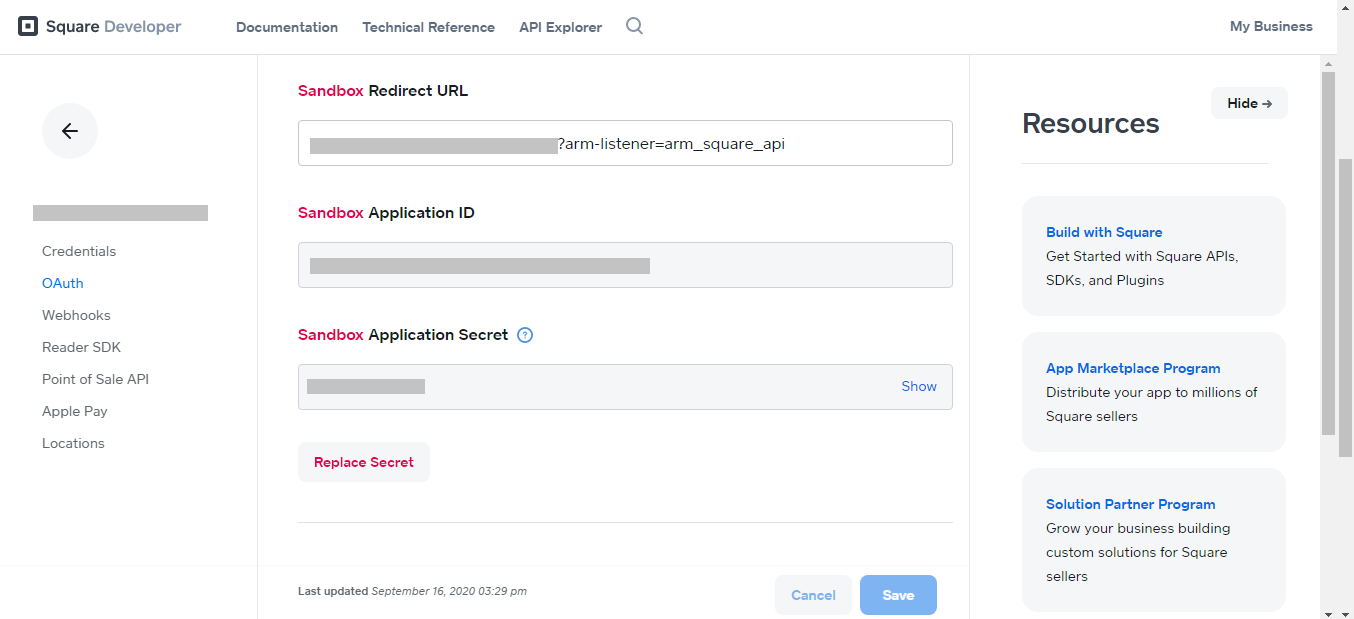
Task: Open the Build with Square link
Action: (1104, 232)
